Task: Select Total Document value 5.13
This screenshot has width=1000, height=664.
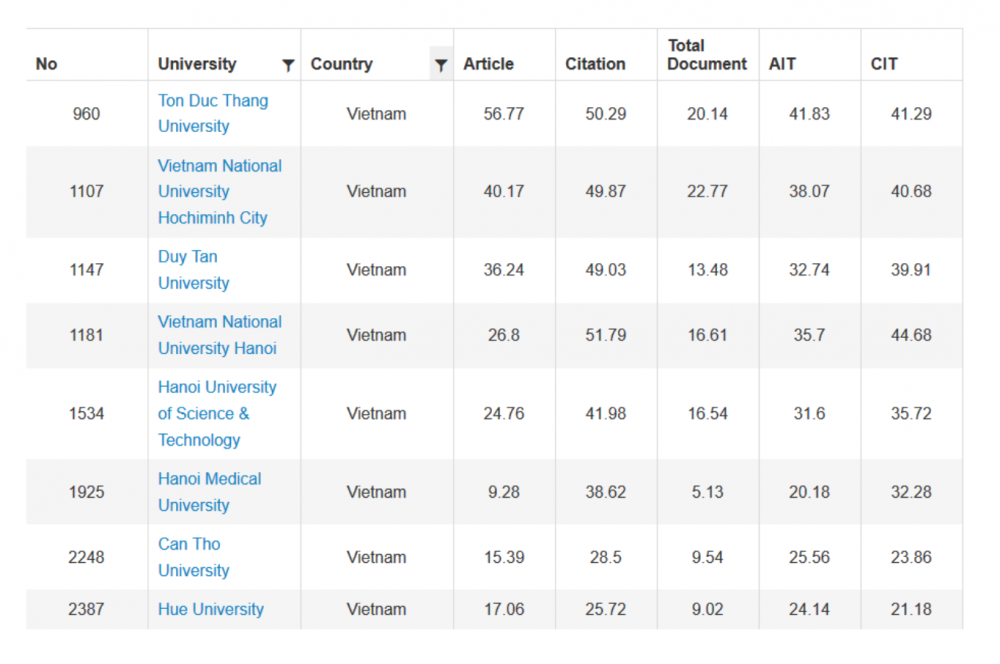Action: 707,492
